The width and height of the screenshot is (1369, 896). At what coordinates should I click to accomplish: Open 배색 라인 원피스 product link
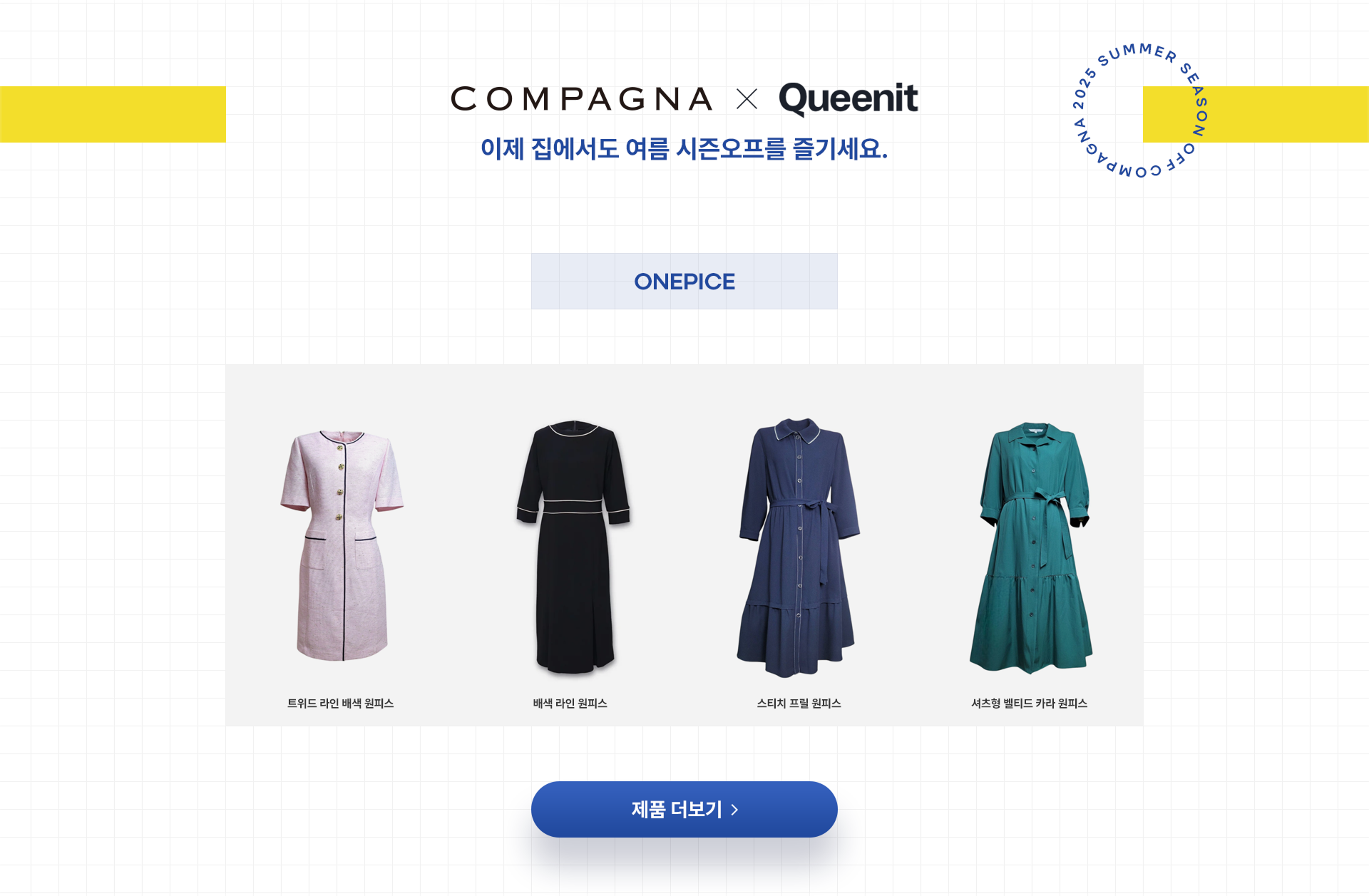570,704
